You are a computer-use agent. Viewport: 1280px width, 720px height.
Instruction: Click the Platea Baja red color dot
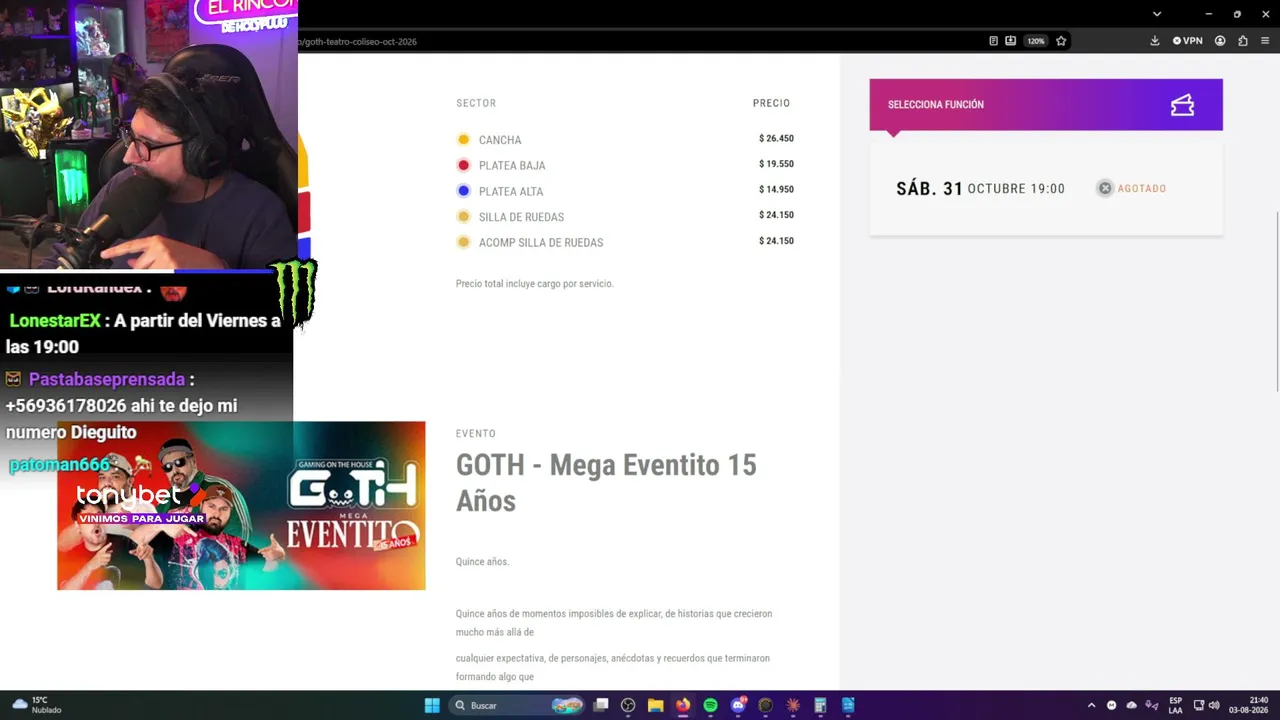463,165
